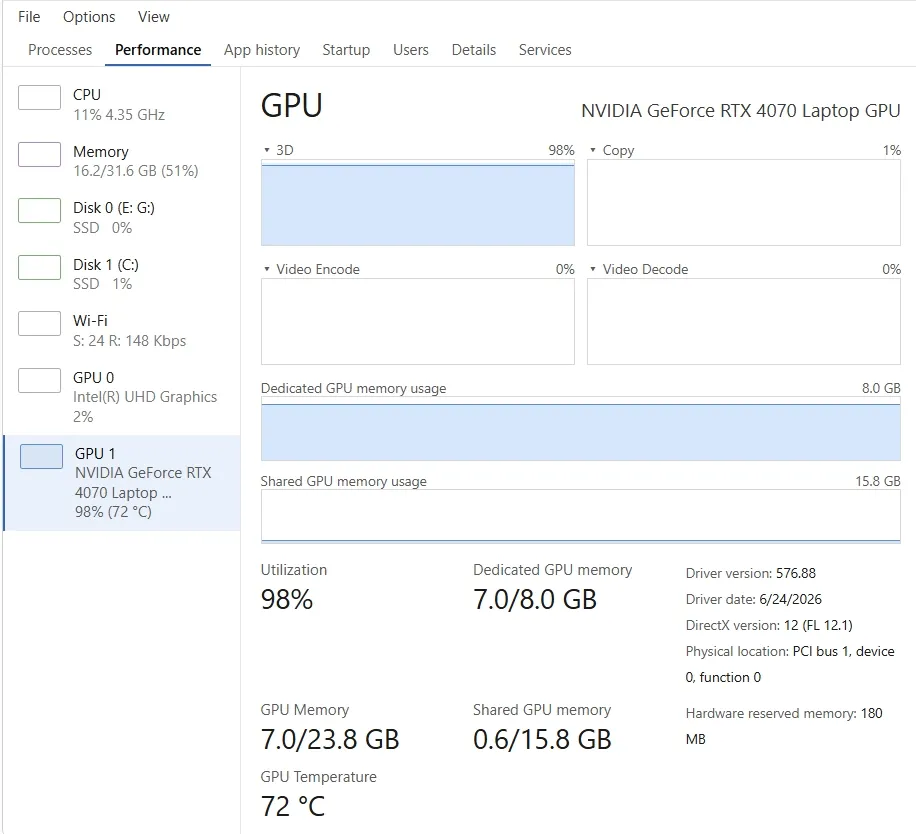Click the GPU 1 mini graph thumbnail

41,456
